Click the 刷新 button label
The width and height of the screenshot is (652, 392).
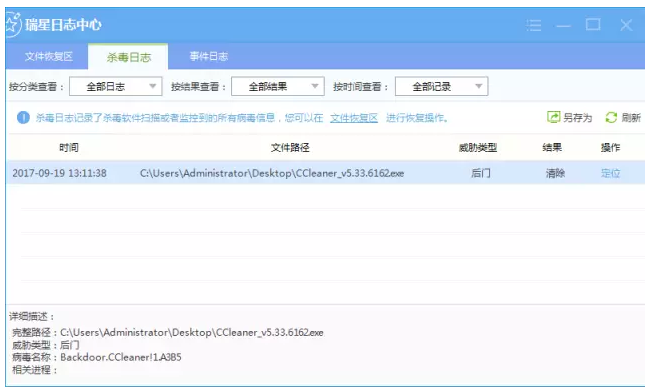[631, 118]
